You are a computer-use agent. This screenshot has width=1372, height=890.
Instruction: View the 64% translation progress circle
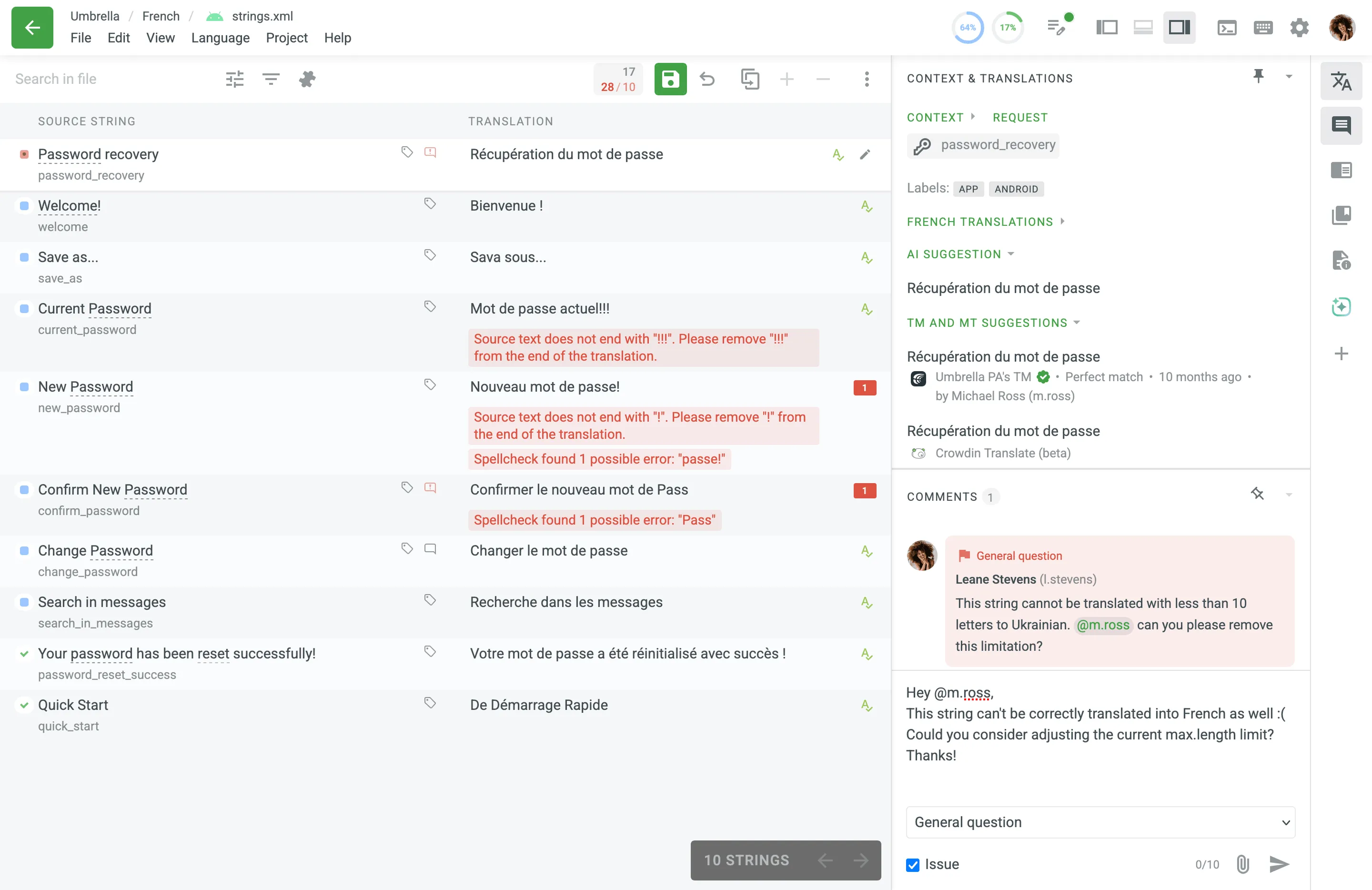pos(968,27)
